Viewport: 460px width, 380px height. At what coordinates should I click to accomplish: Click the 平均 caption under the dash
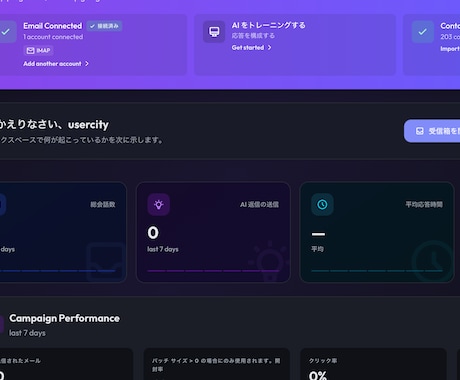tap(317, 249)
